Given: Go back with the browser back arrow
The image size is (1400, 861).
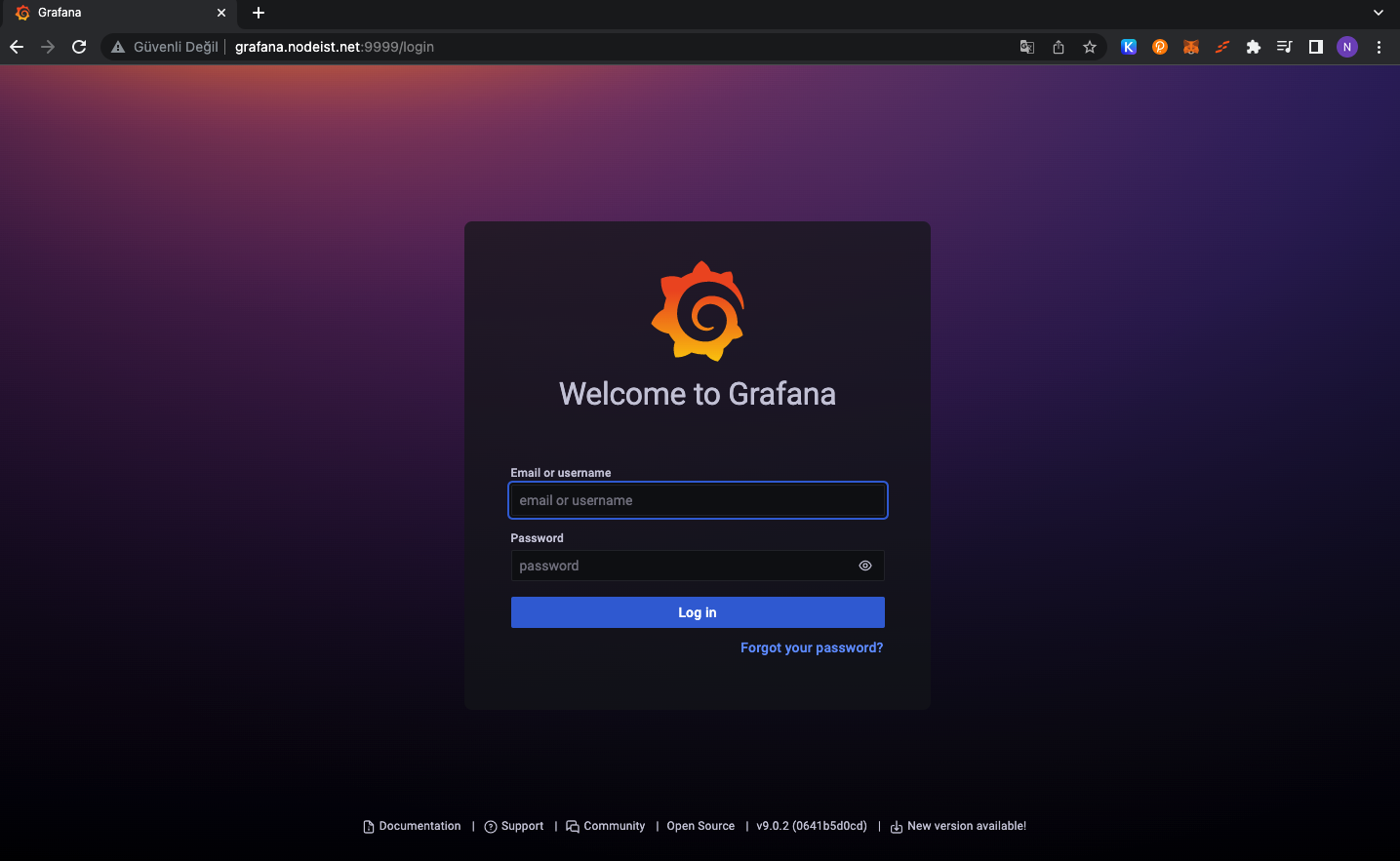Looking at the screenshot, I should point(17,47).
